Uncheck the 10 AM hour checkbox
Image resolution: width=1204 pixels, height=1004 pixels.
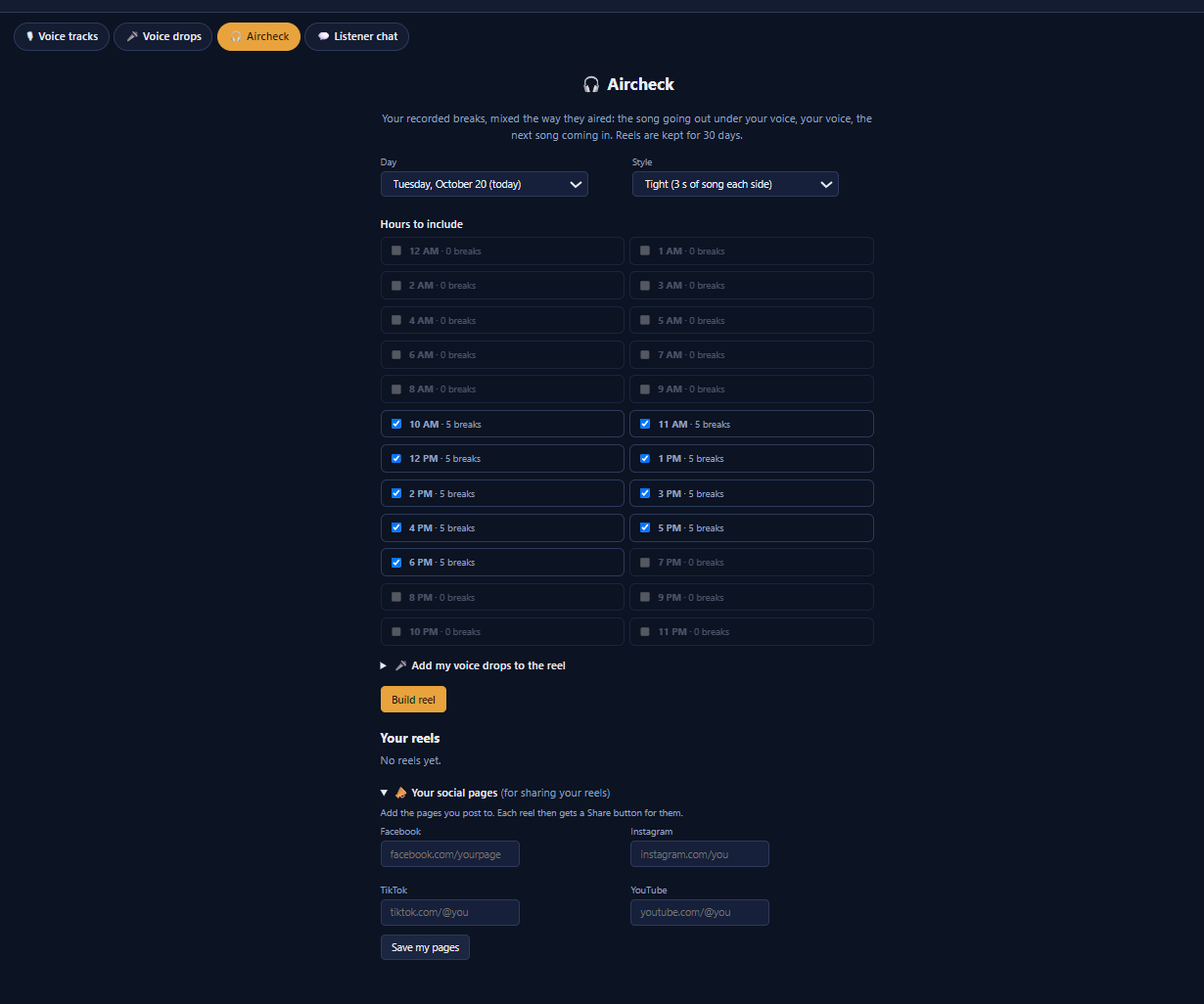[396, 424]
